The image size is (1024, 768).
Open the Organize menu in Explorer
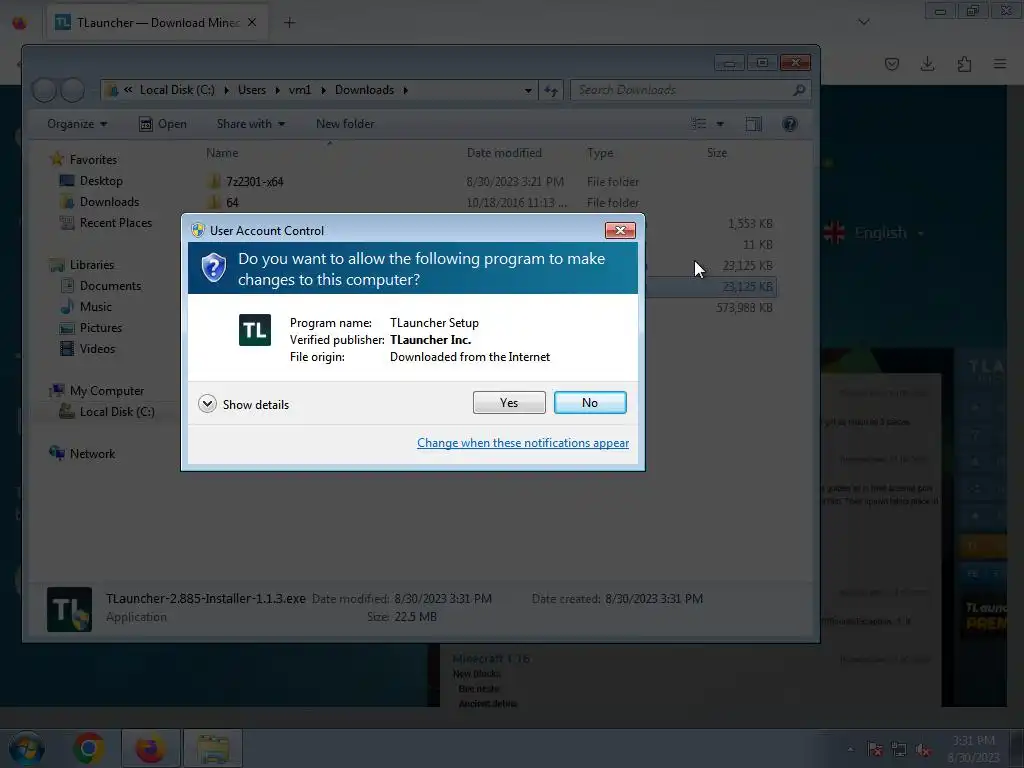(77, 123)
